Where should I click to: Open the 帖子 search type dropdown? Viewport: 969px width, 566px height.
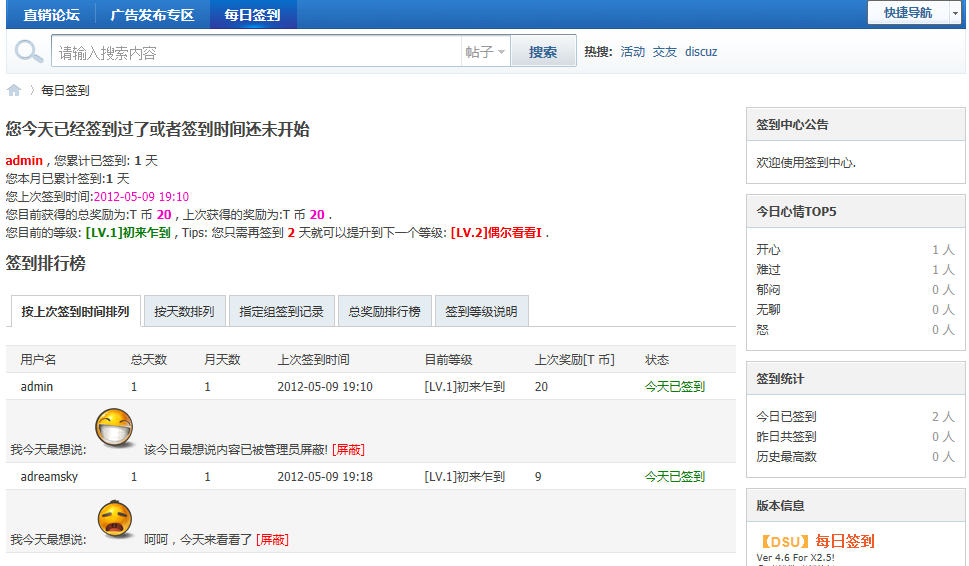(485, 52)
